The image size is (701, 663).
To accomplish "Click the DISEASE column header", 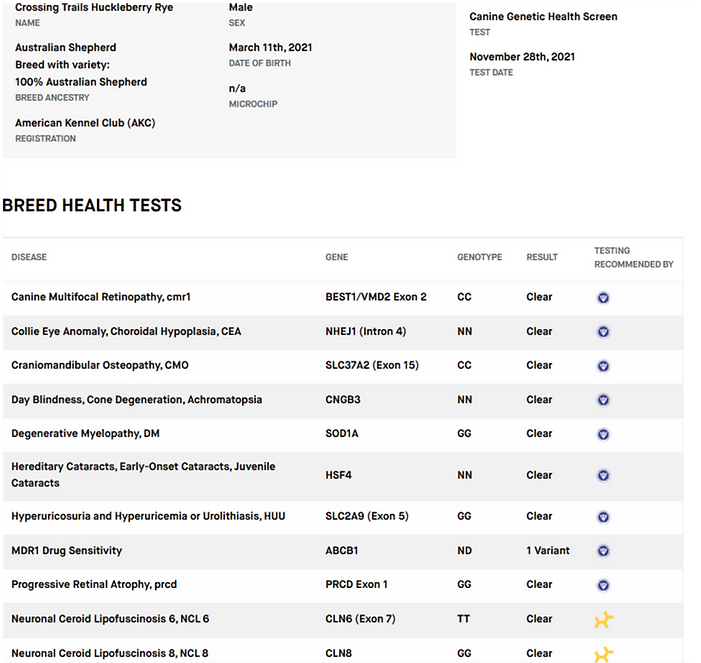I will (29, 257).
